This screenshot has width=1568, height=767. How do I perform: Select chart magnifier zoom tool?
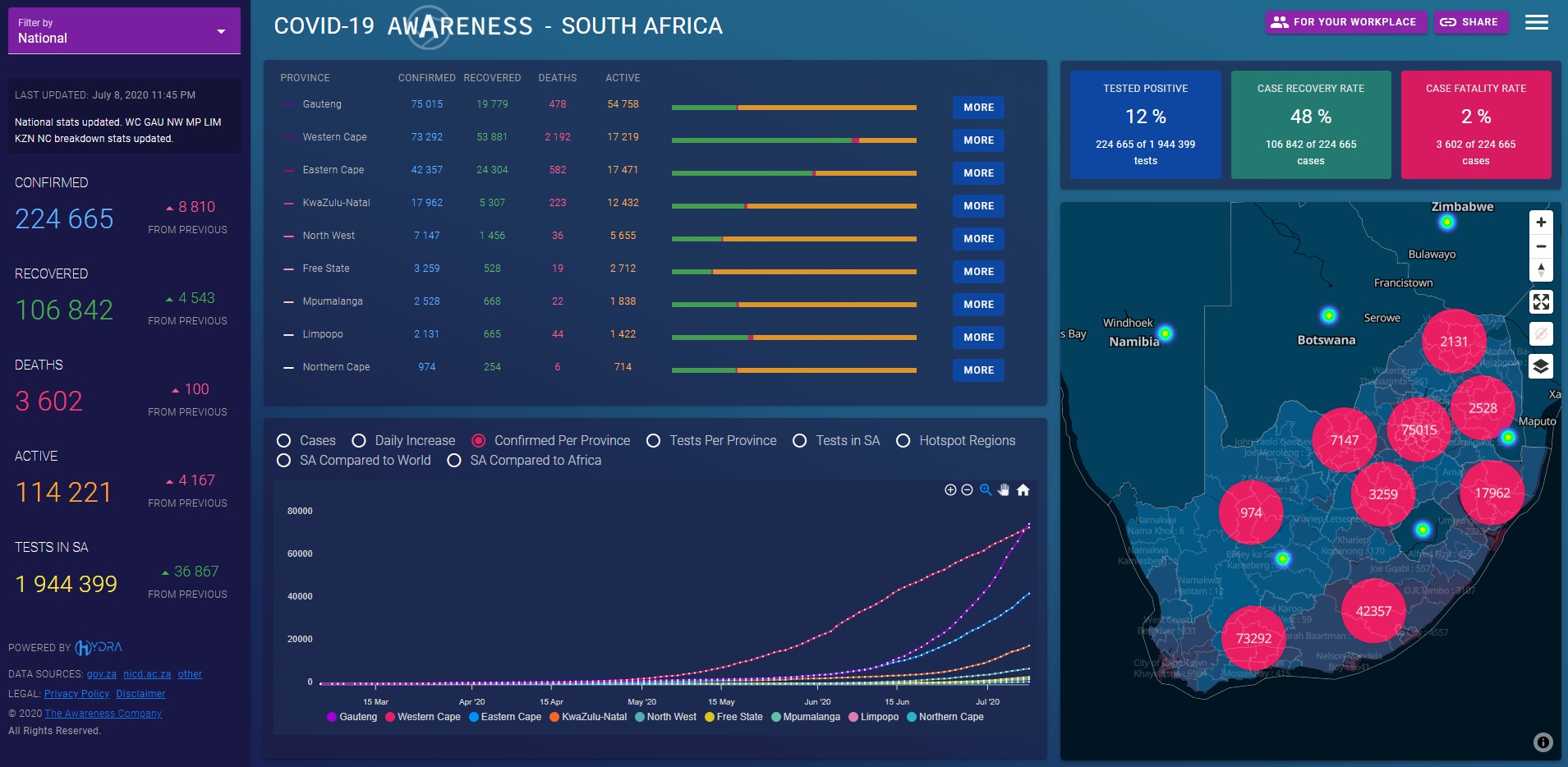[x=986, y=490]
